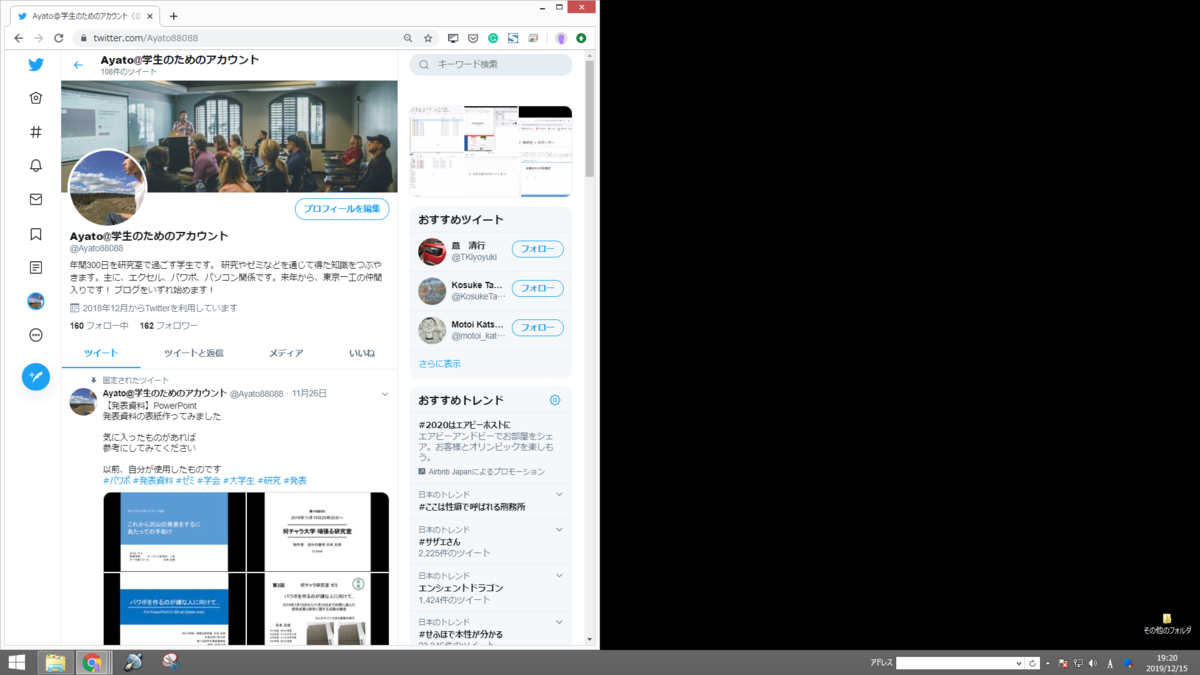Expand the pinned tweet's caret menu
1200x675 pixels.
[383, 394]
